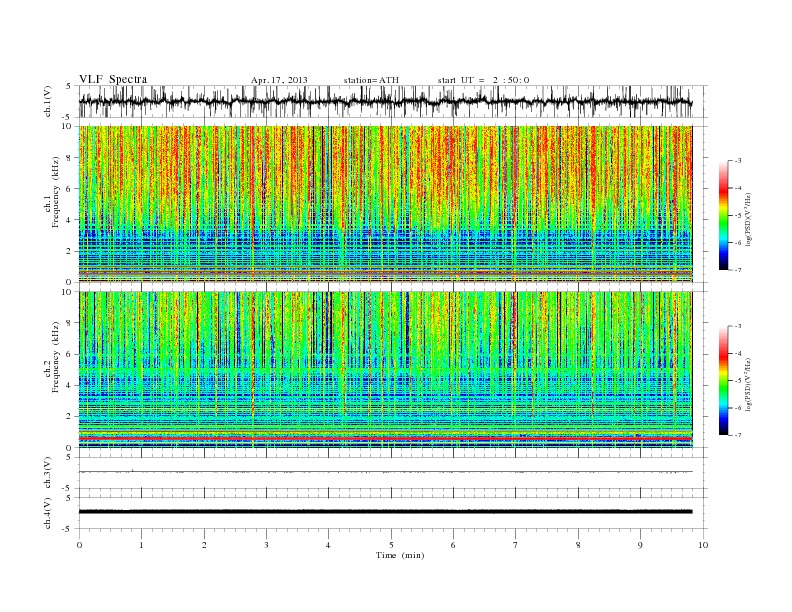
Task: Click the "-4" tick on ch.2 colorbar
Action: point(737,353)
